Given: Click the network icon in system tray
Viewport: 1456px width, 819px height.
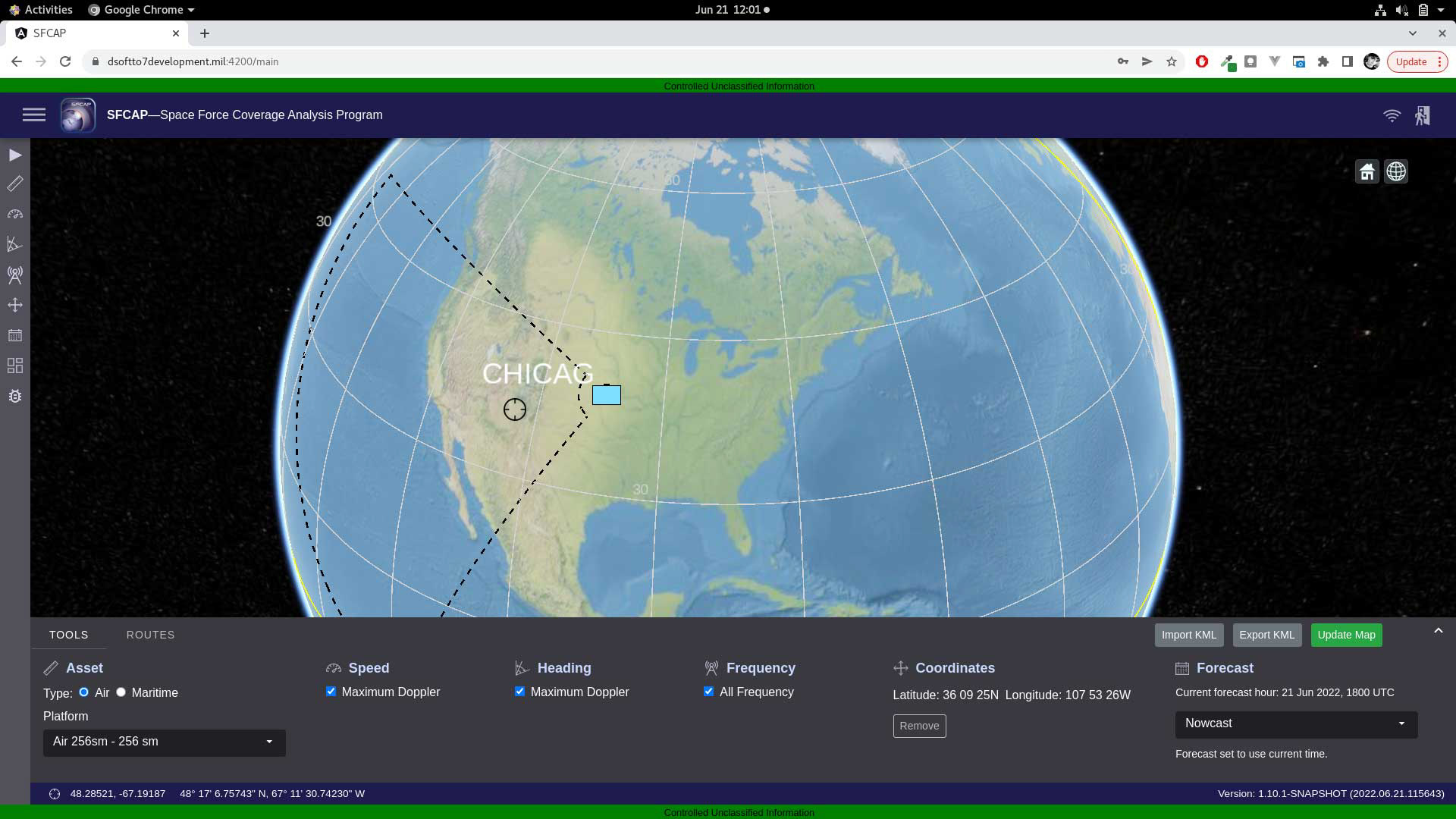Looking at the screenshot, I should pos(1380,10).
